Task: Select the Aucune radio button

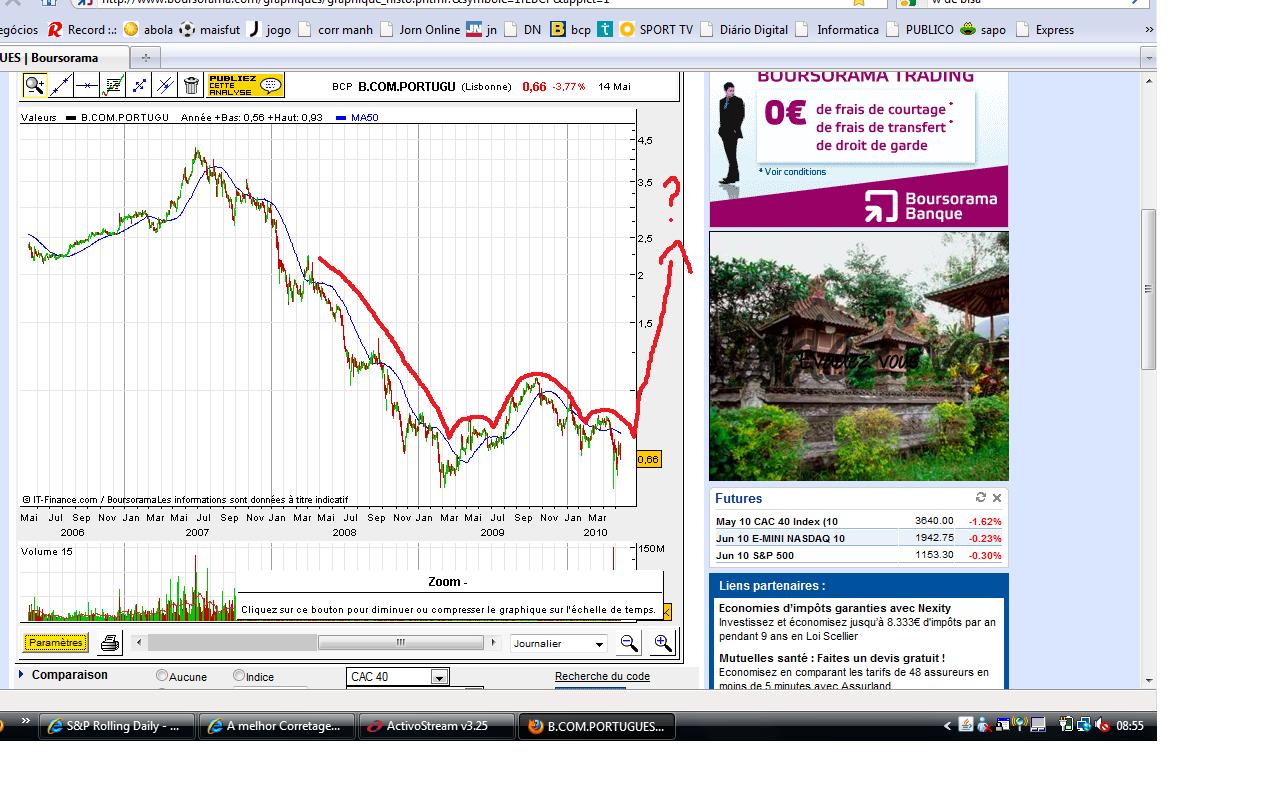Action: [x=162, y=676]
